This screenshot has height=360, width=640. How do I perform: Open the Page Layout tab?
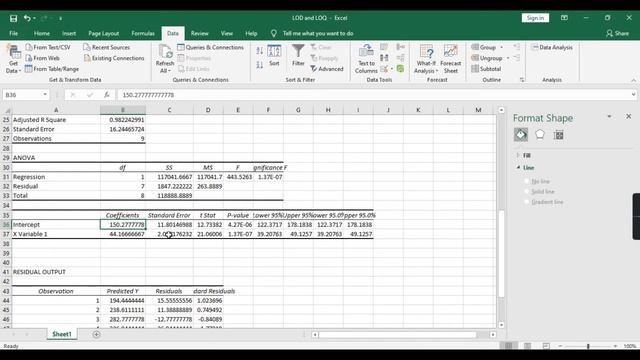(103, 33)
